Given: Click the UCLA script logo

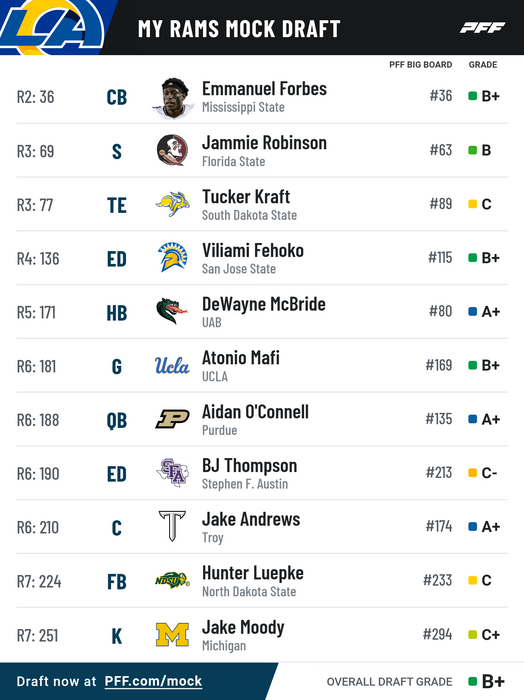Looking at the screenshot, I should pyautogui.click(x=172, y=365).
